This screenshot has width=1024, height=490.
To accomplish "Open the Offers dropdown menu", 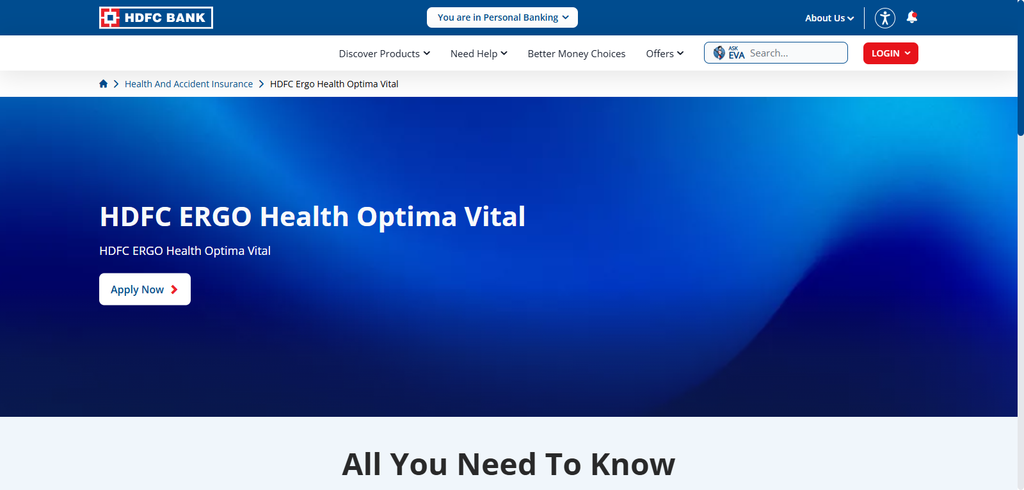I will point(665,54).
